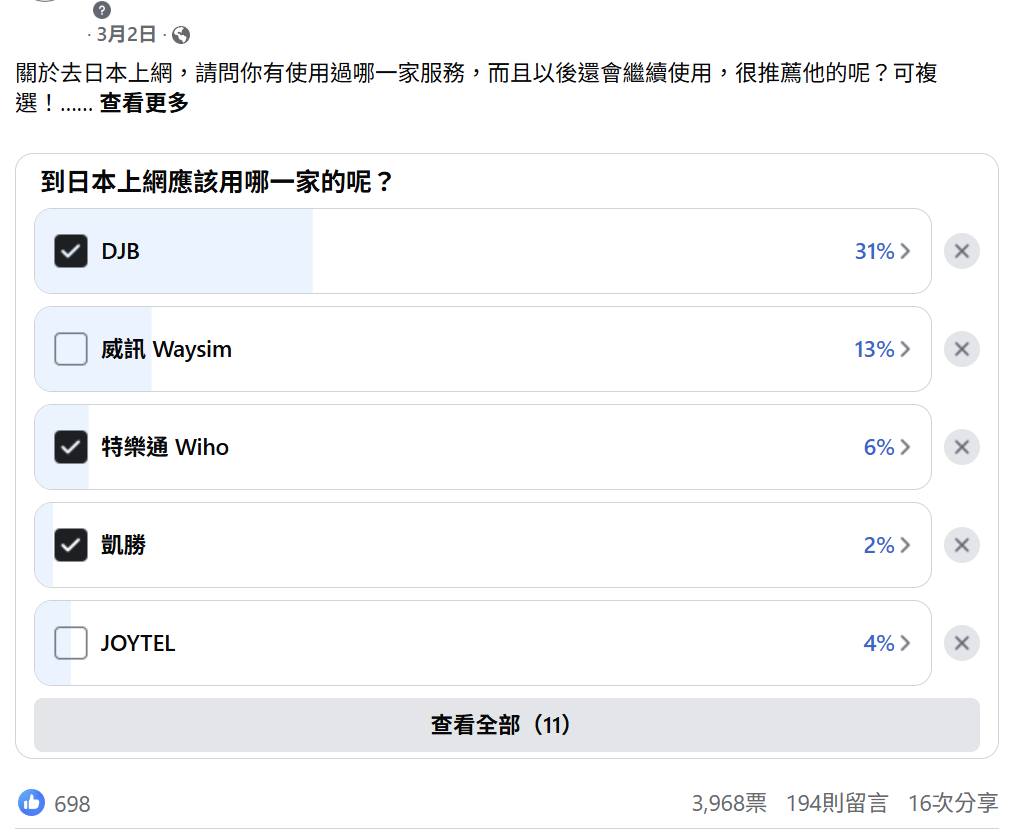Remove the JOYTEL option with X
Screen dimensions: 1016x834
point(961,643)
